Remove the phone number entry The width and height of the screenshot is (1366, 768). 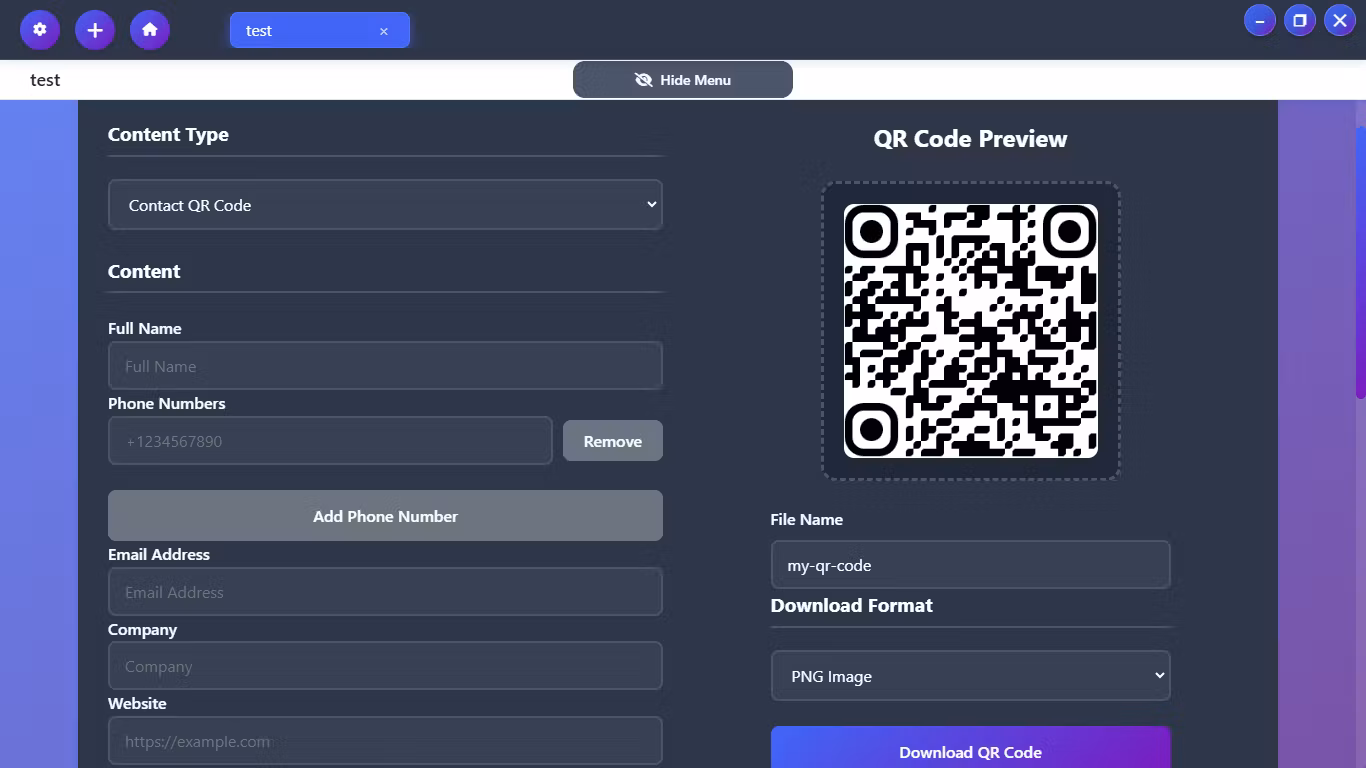pos(613,441)
